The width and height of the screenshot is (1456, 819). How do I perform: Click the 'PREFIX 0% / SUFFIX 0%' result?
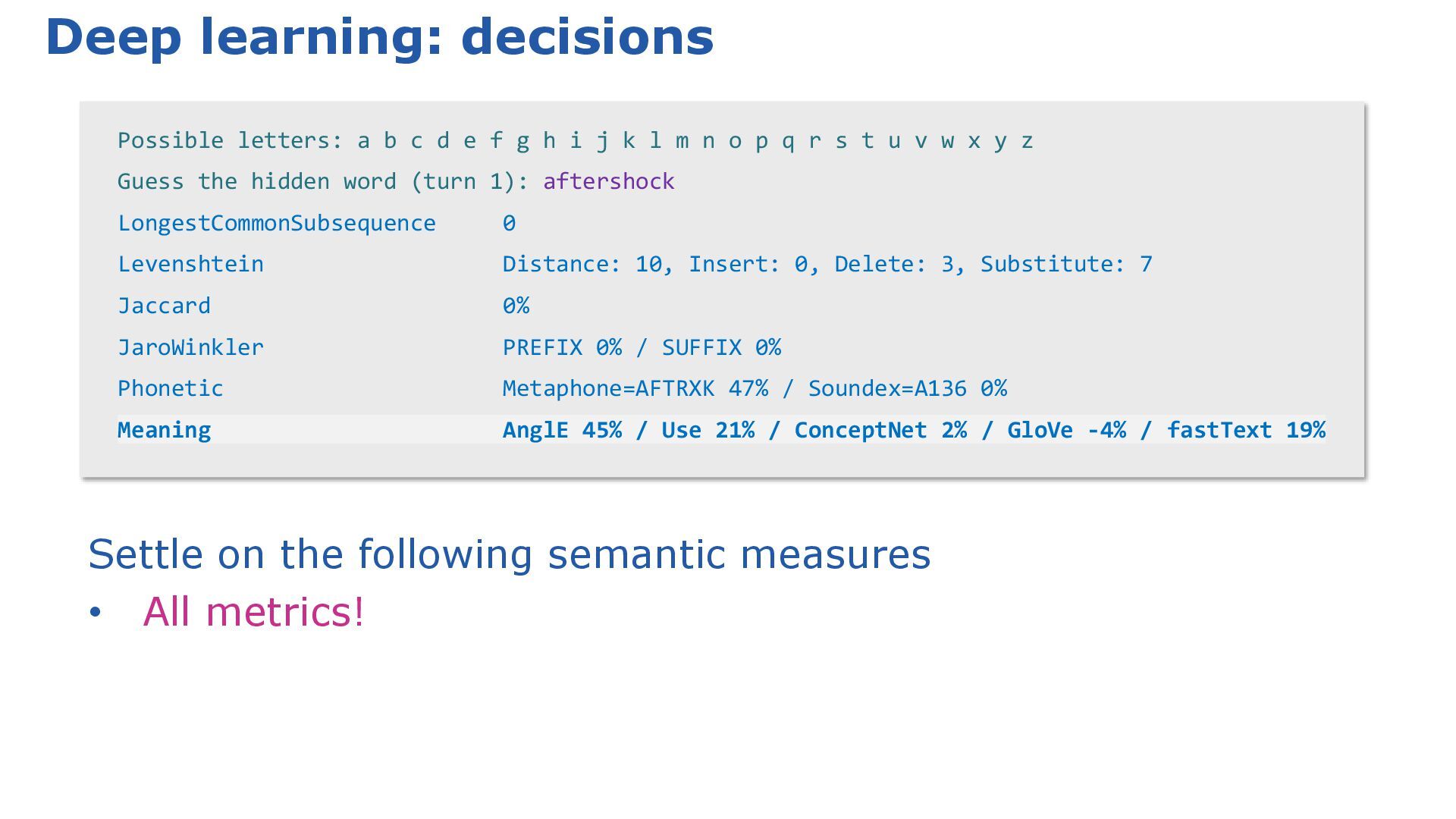pyautogui.click(x=642, y=347)
